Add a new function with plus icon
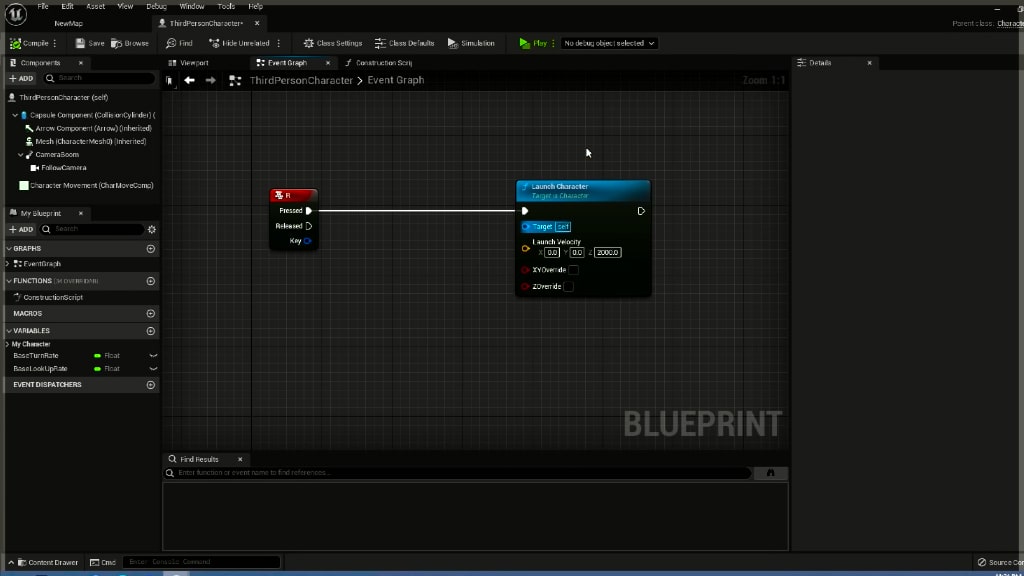The width and height of the screenshot is (1024, 576). coord(151,281)
